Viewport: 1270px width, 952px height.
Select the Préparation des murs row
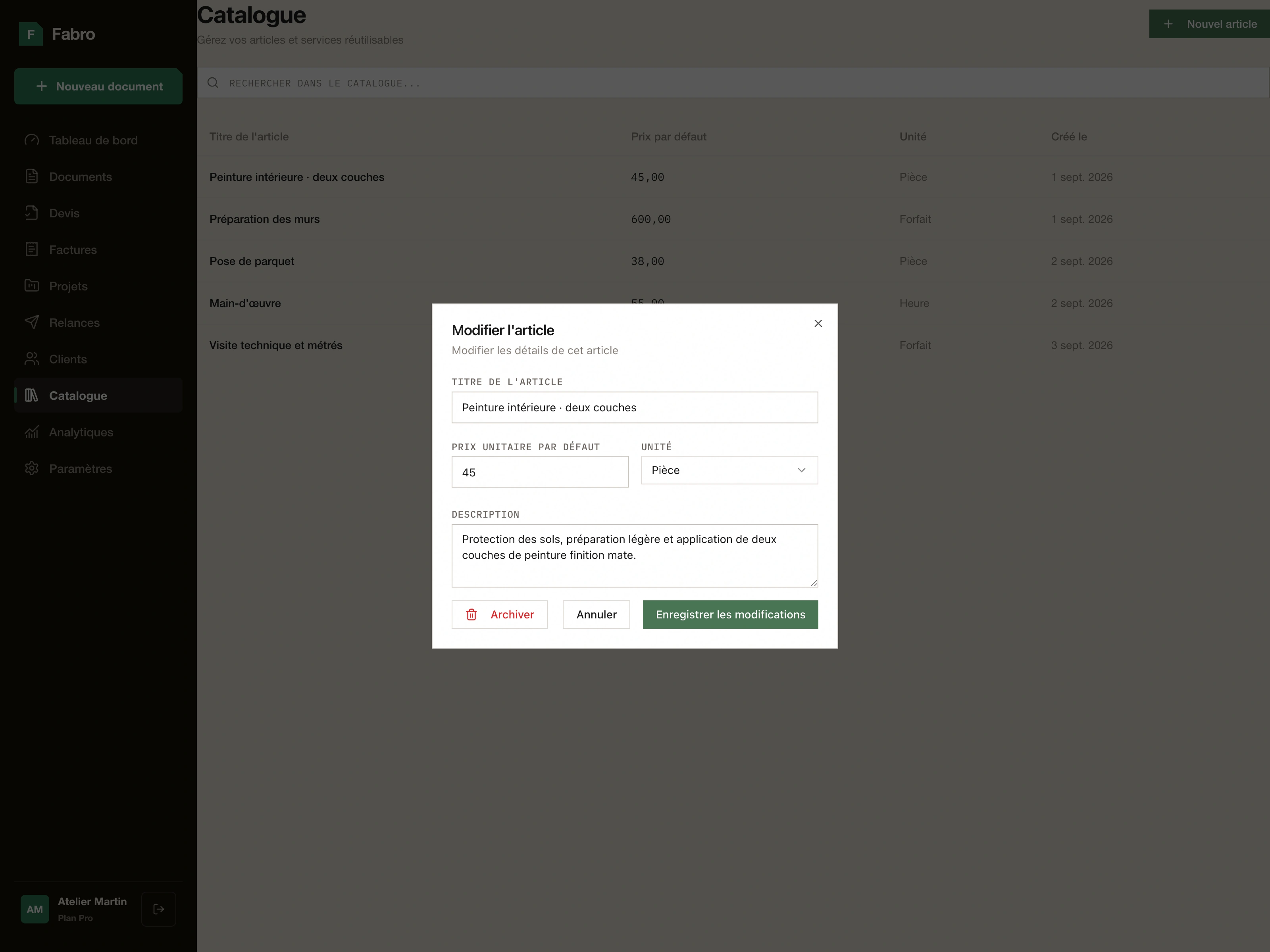tap(733, 219)
